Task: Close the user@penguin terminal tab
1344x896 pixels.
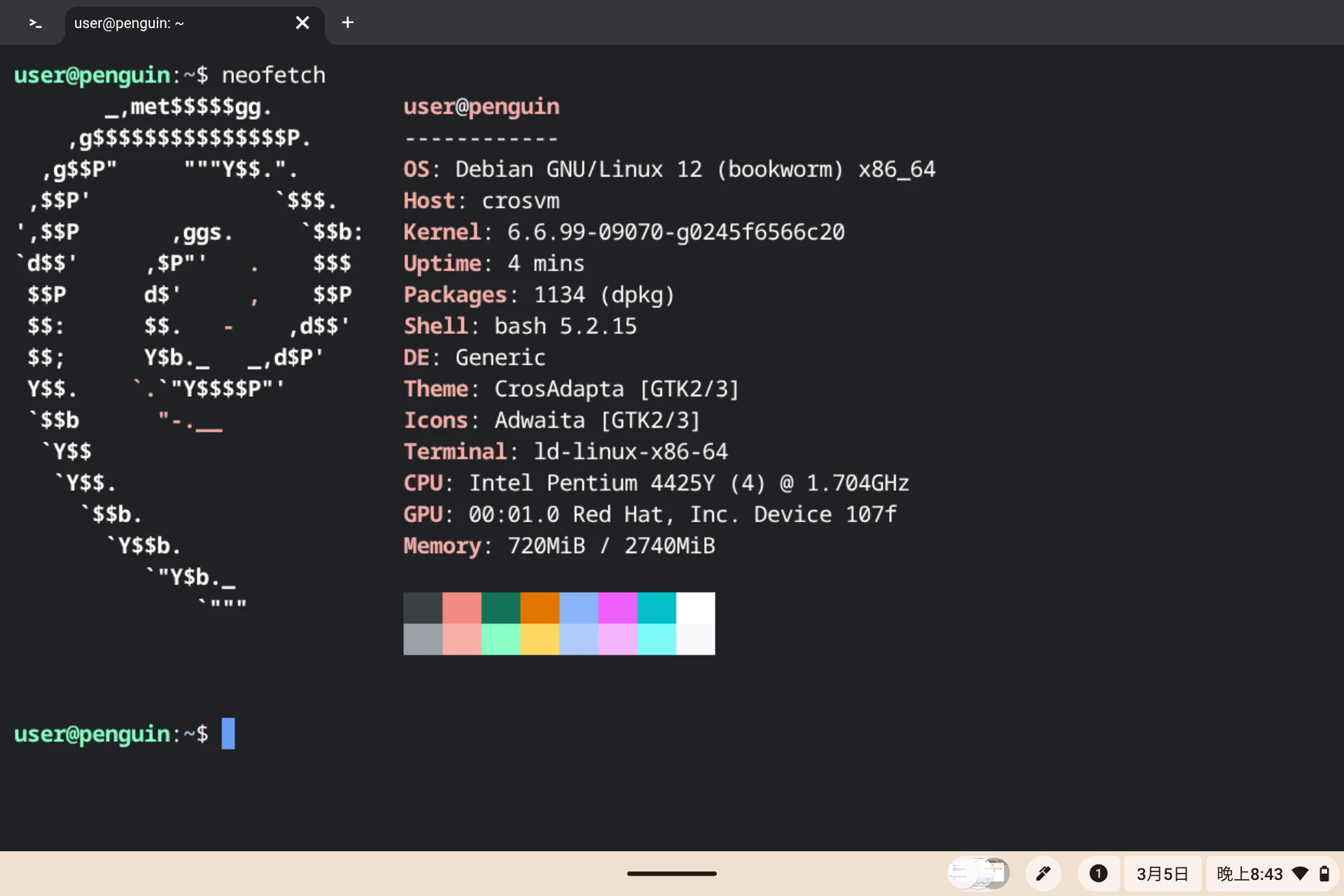Action: pos(302,23)
